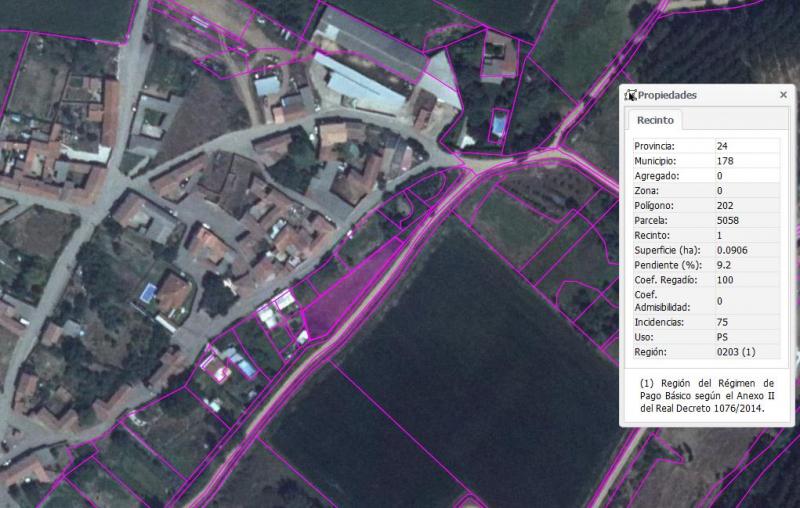
Task: Click the Coef. Admisibilidad label
Action: (x=664, y=301)
